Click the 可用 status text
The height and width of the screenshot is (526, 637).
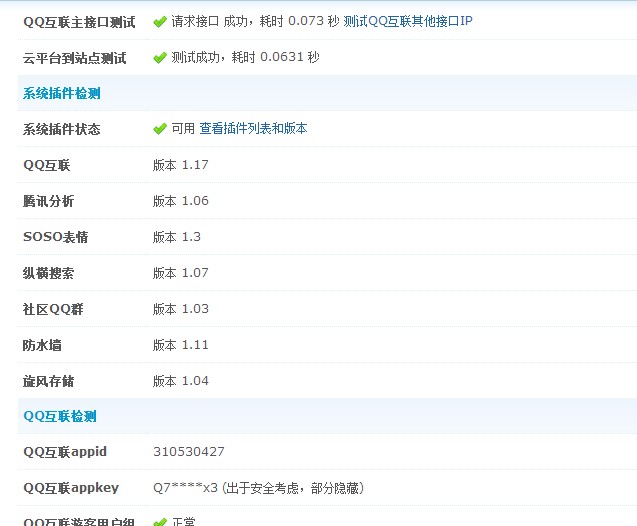tap(183, 128)
